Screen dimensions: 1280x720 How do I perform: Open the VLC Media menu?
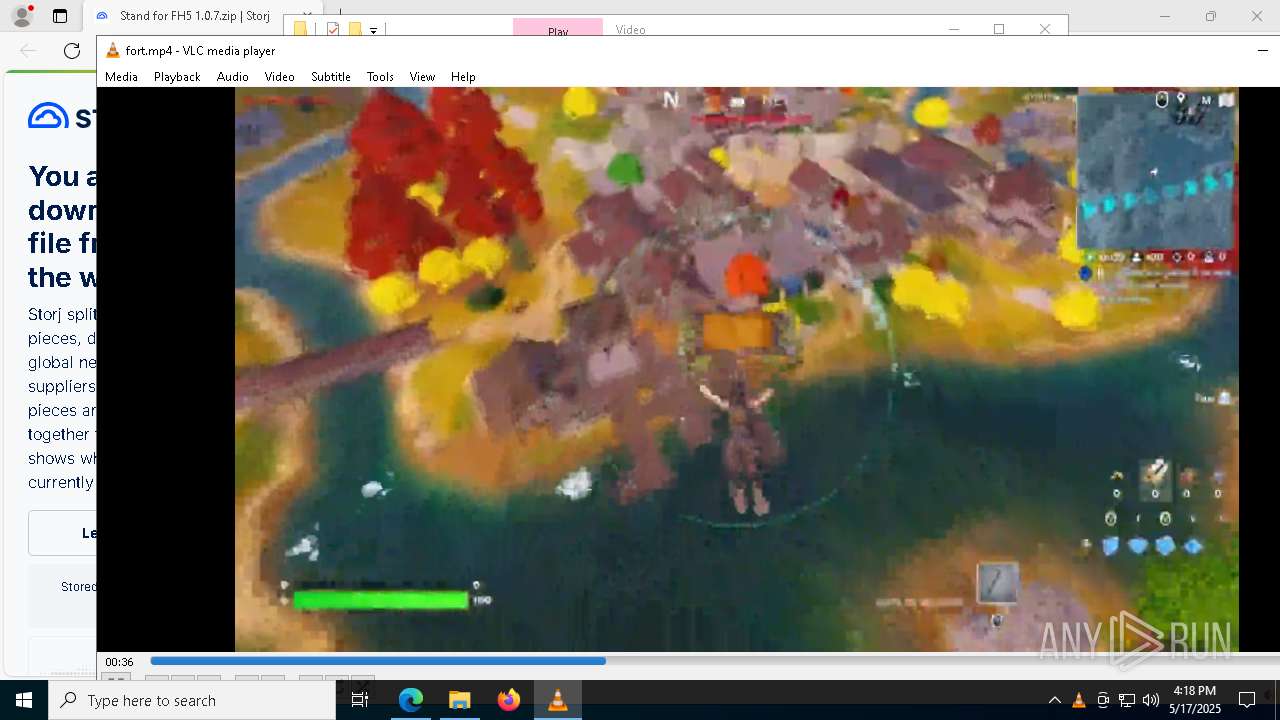pos(121,76)
